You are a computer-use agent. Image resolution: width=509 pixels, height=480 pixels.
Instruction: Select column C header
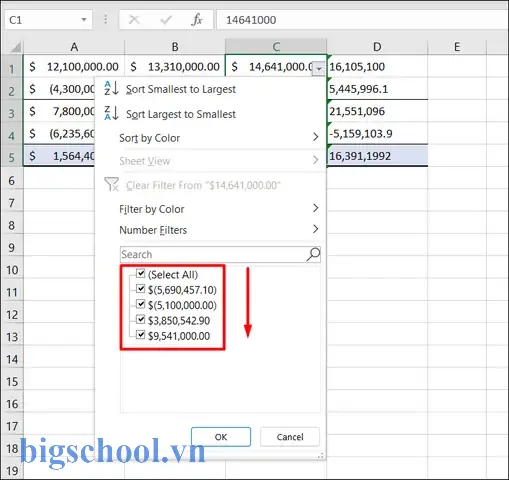[276, 47]
